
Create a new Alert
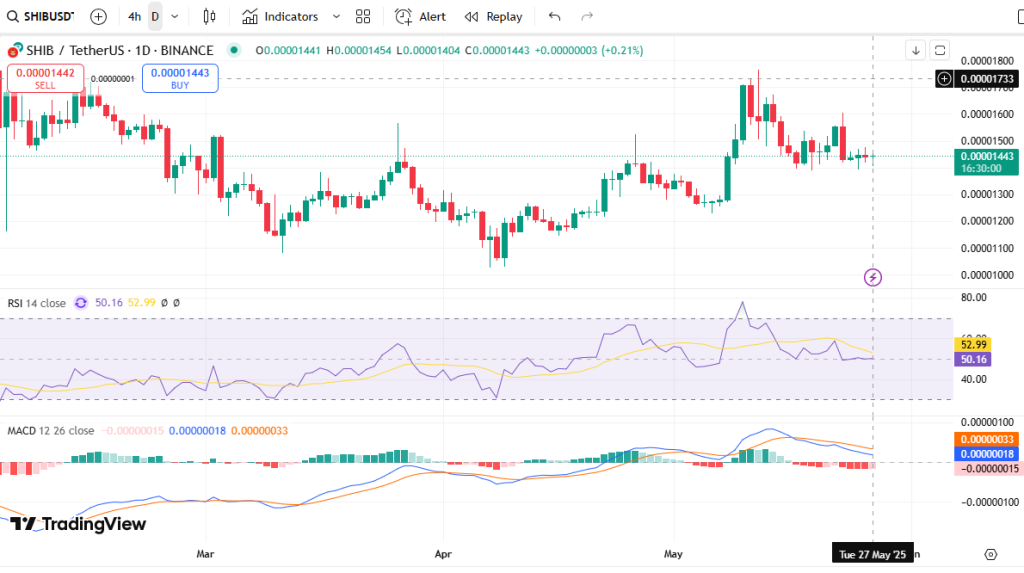tap(420, 16)
